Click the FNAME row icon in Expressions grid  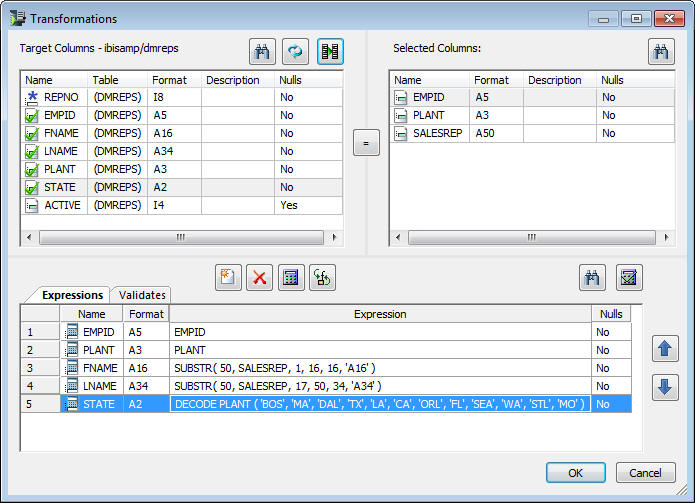pyautogui.click(x=71, y=368)
